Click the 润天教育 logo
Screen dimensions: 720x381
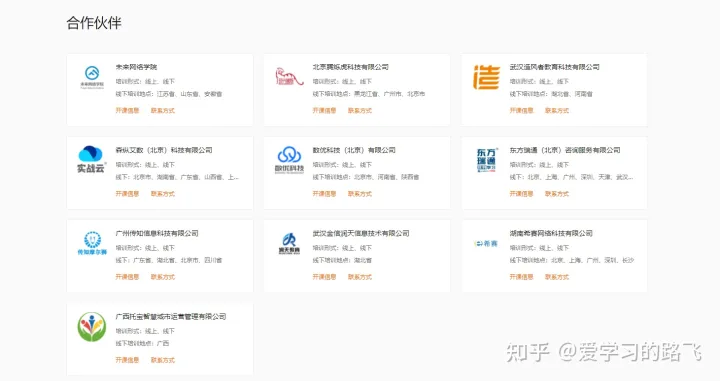coord(289,243)
